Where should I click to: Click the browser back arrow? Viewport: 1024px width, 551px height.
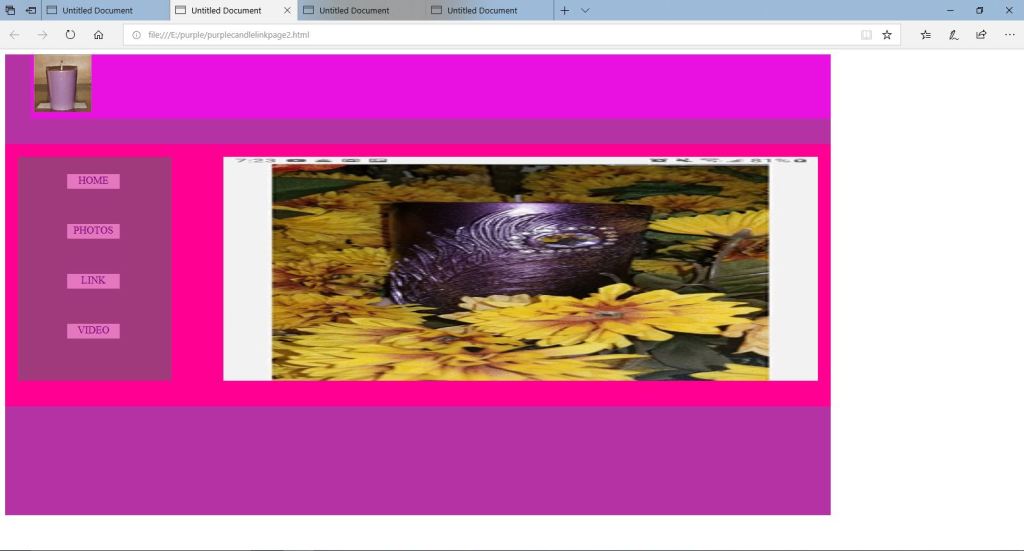14,34
